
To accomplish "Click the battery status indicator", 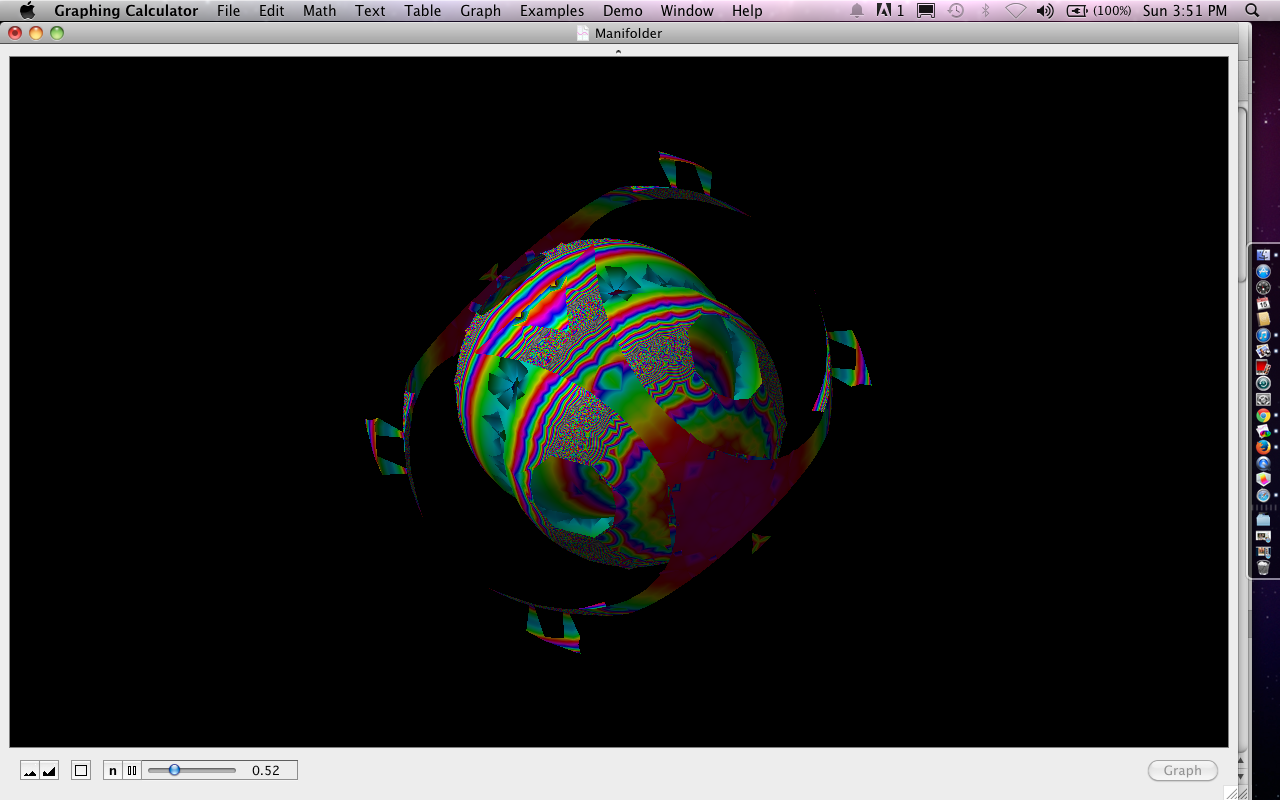I will (1099, 10).
